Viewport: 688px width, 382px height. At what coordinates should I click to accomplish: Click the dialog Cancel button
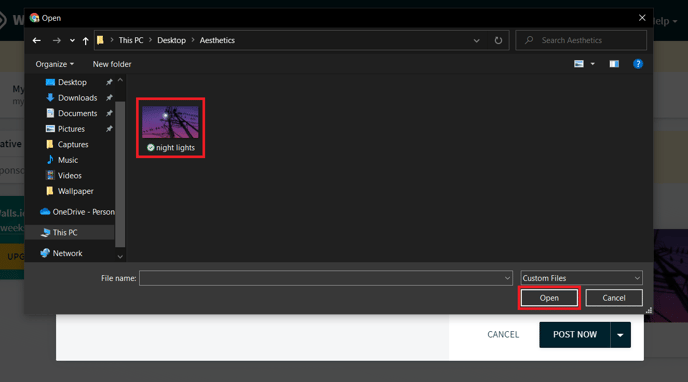[614, 298]
